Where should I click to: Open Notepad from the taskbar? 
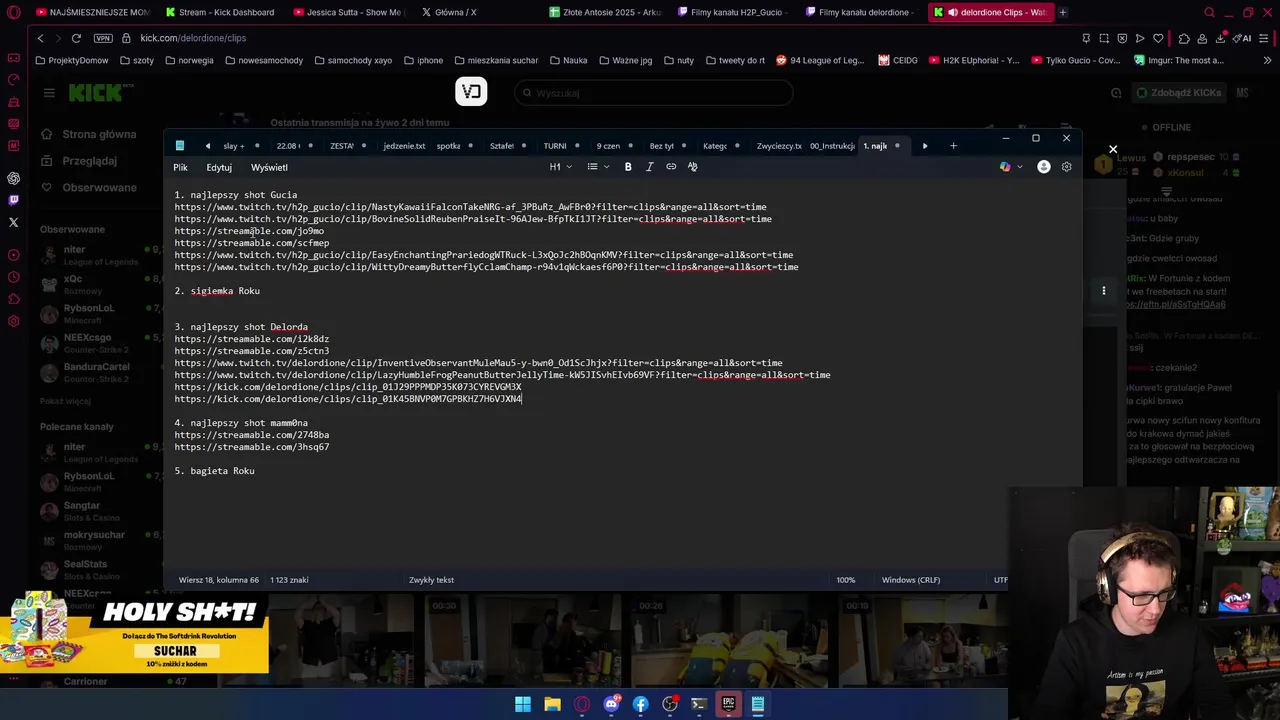pos(758,704)
